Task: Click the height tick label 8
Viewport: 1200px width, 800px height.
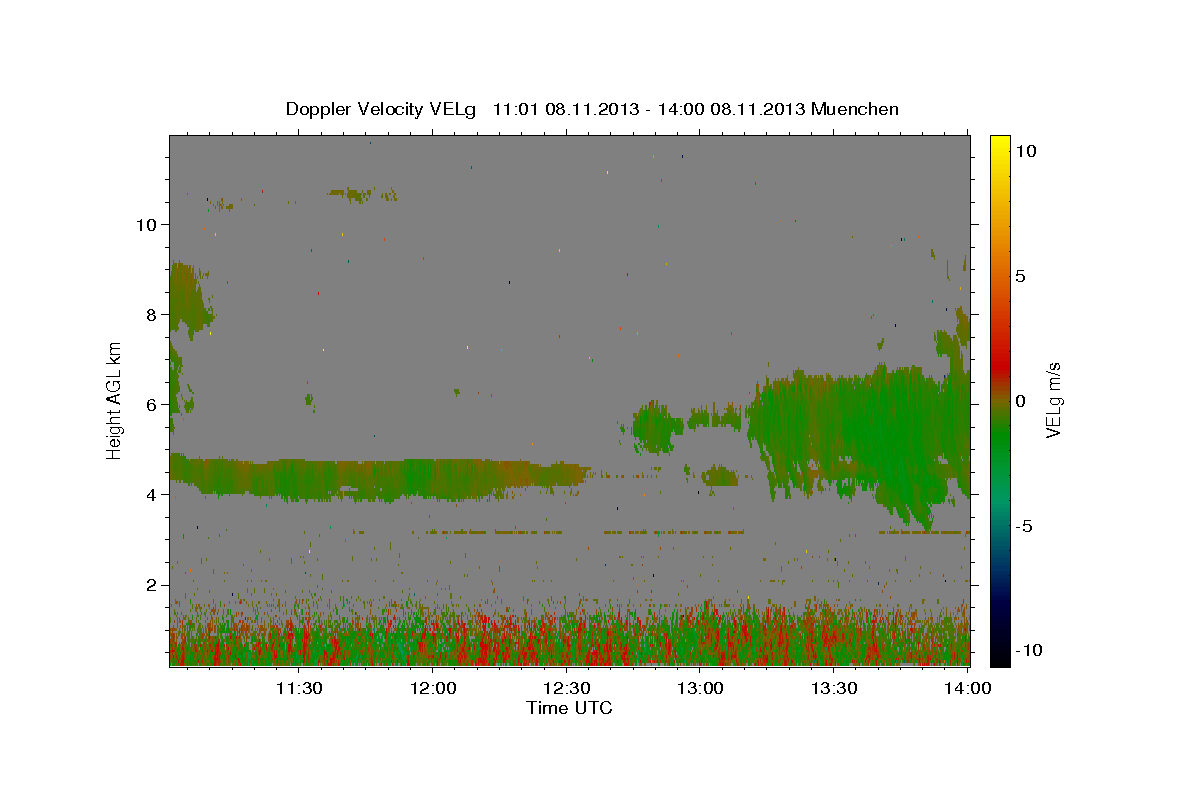Action: coord(149,314)
